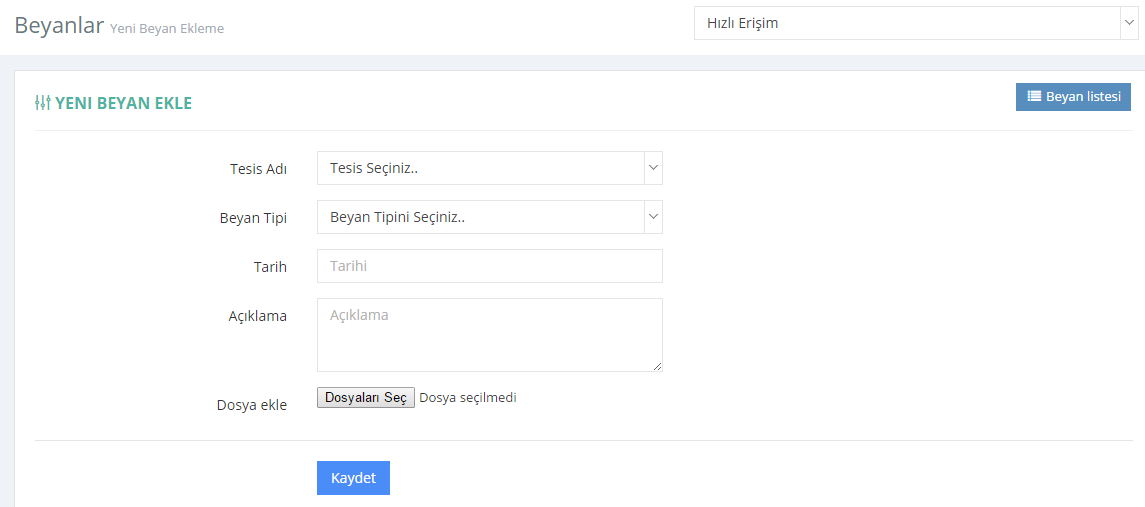The height and width of the screenshot is (507, 1145).
Task: Click the Açıklama textarea resize grip
Action: click(657, 366)
